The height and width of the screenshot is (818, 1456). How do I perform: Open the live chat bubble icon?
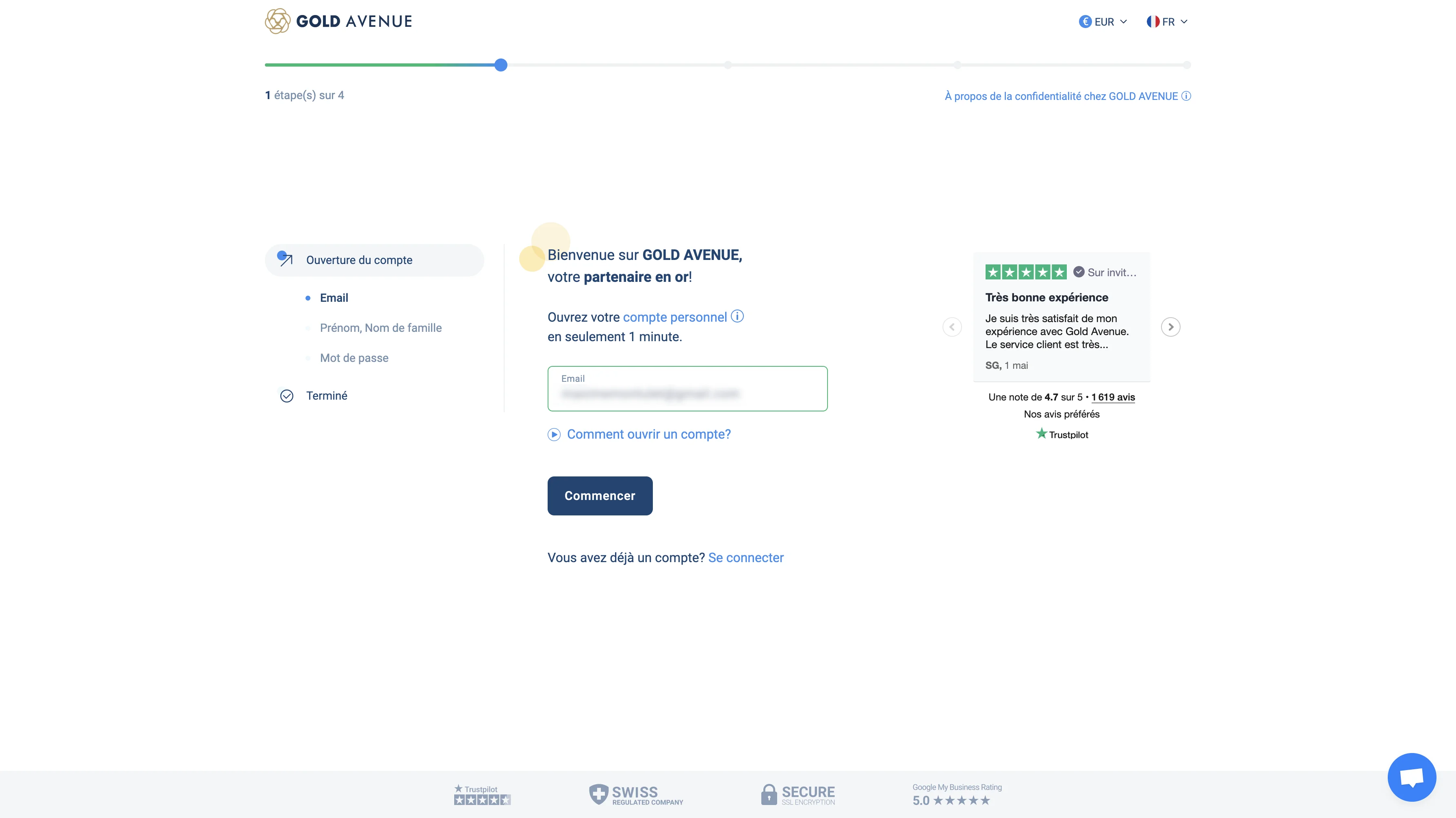pos(1411,777)
